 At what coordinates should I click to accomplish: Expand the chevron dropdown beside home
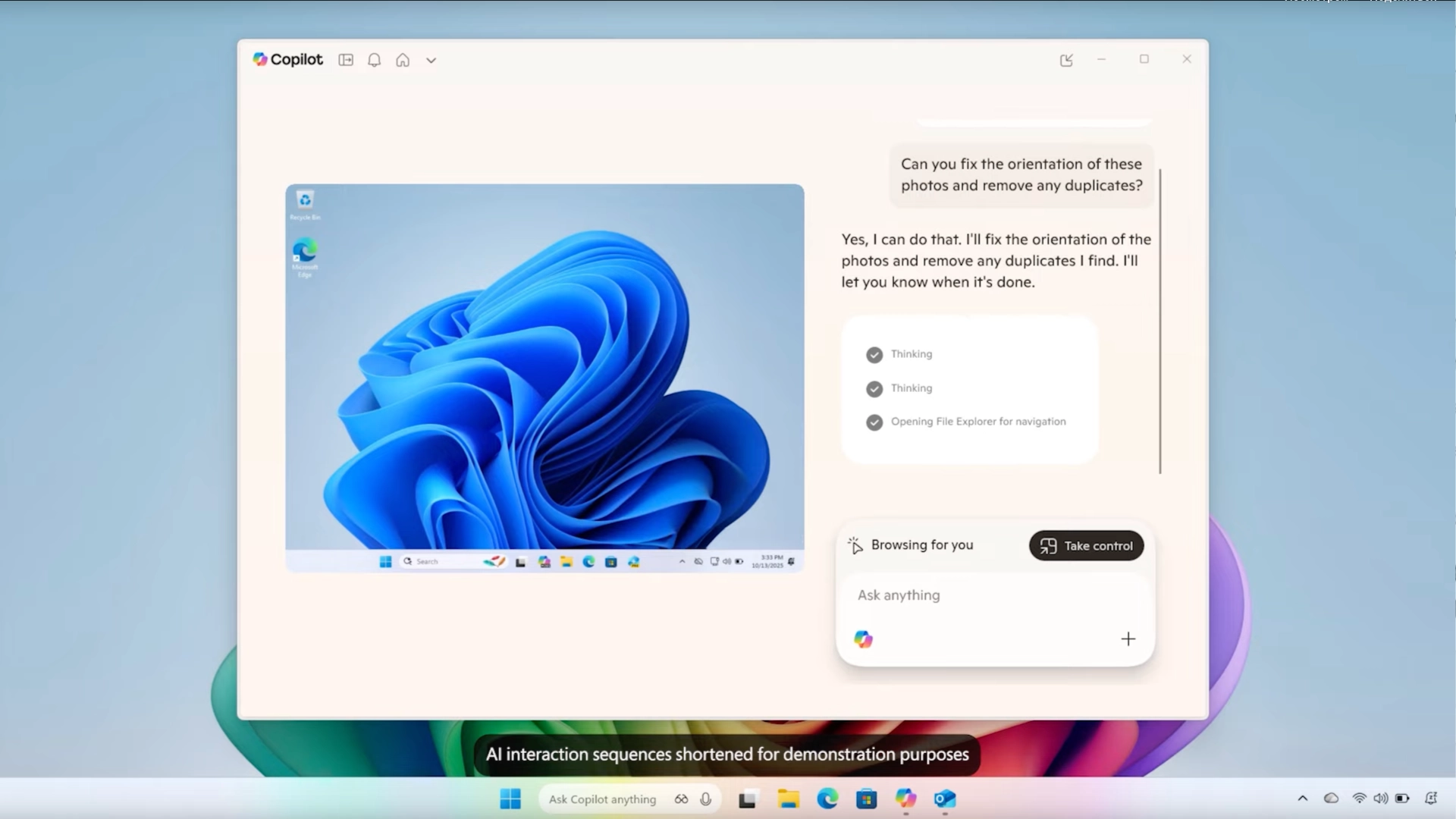(x=431, y=61)
